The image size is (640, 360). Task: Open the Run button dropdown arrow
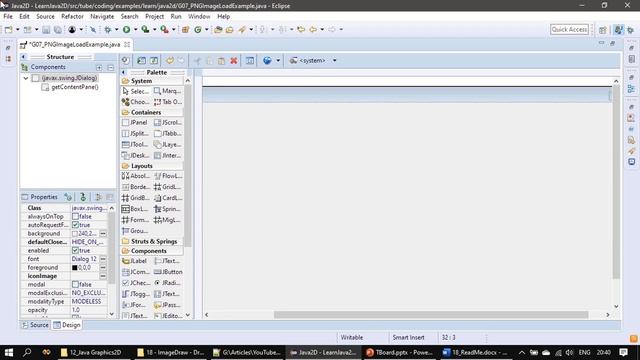point(135,29)
